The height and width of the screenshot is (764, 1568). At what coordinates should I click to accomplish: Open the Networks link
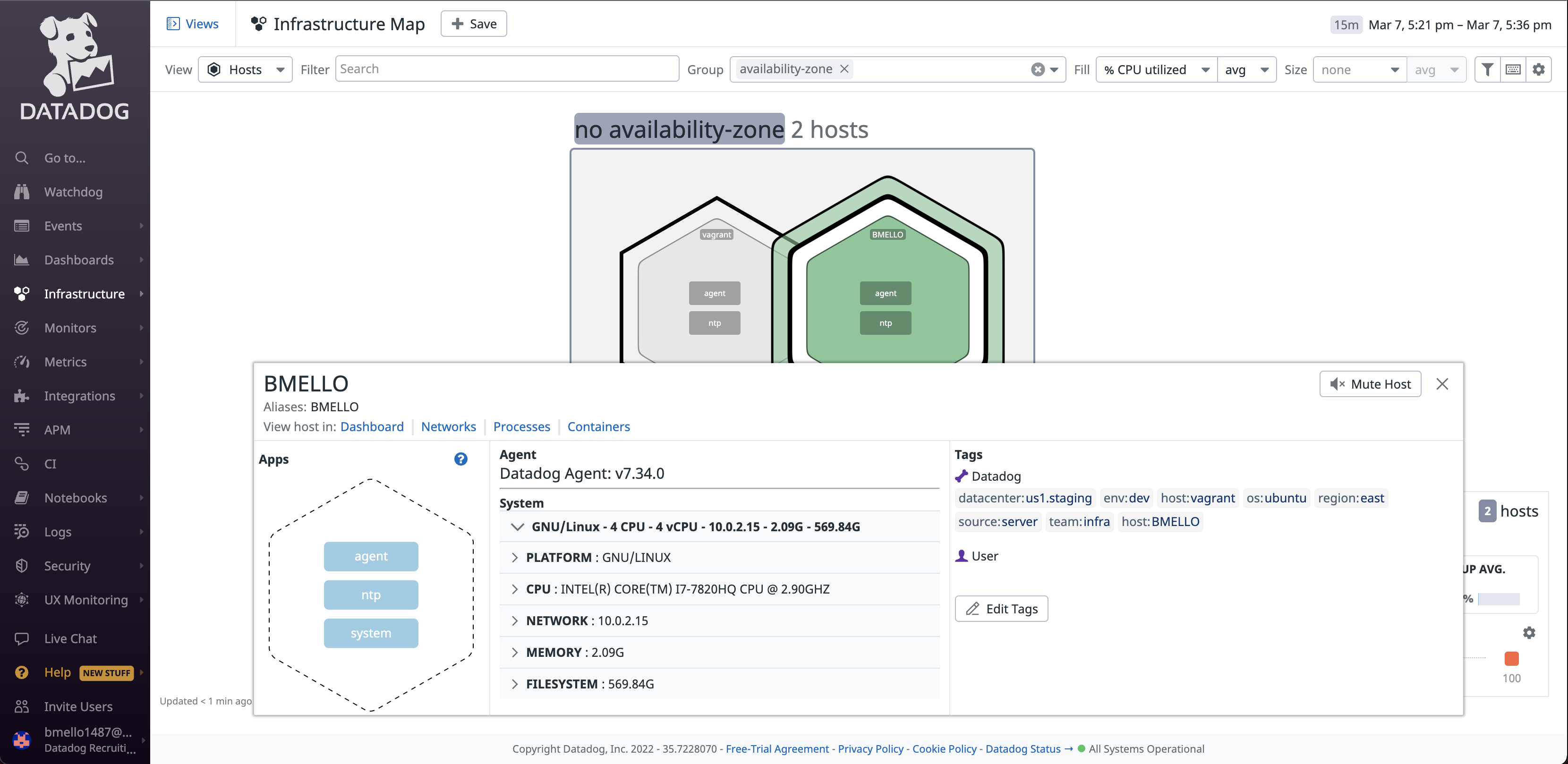tap(449, 426)
